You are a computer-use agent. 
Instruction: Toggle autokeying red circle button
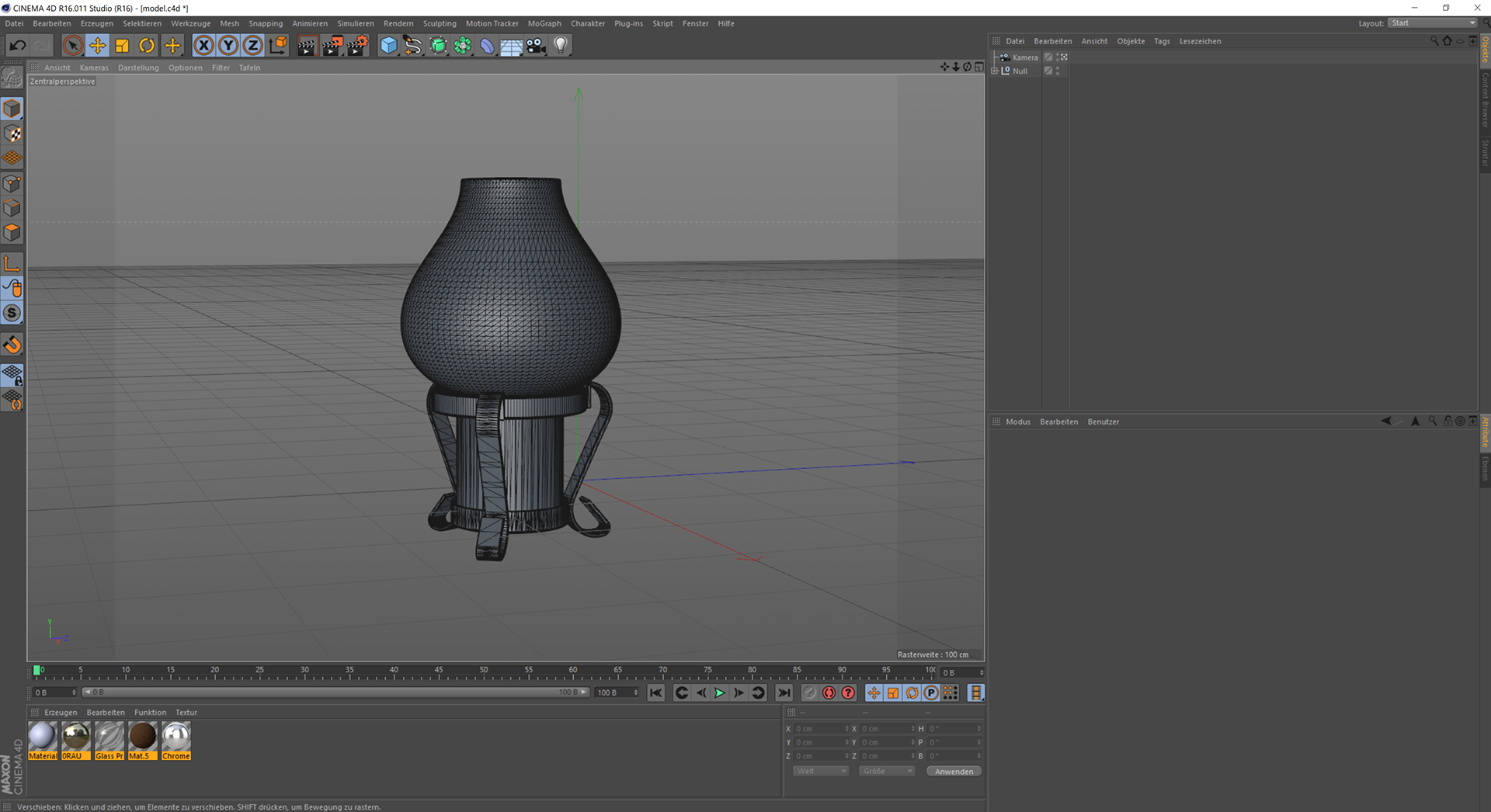pyautogui.click(x=829, y=692)
